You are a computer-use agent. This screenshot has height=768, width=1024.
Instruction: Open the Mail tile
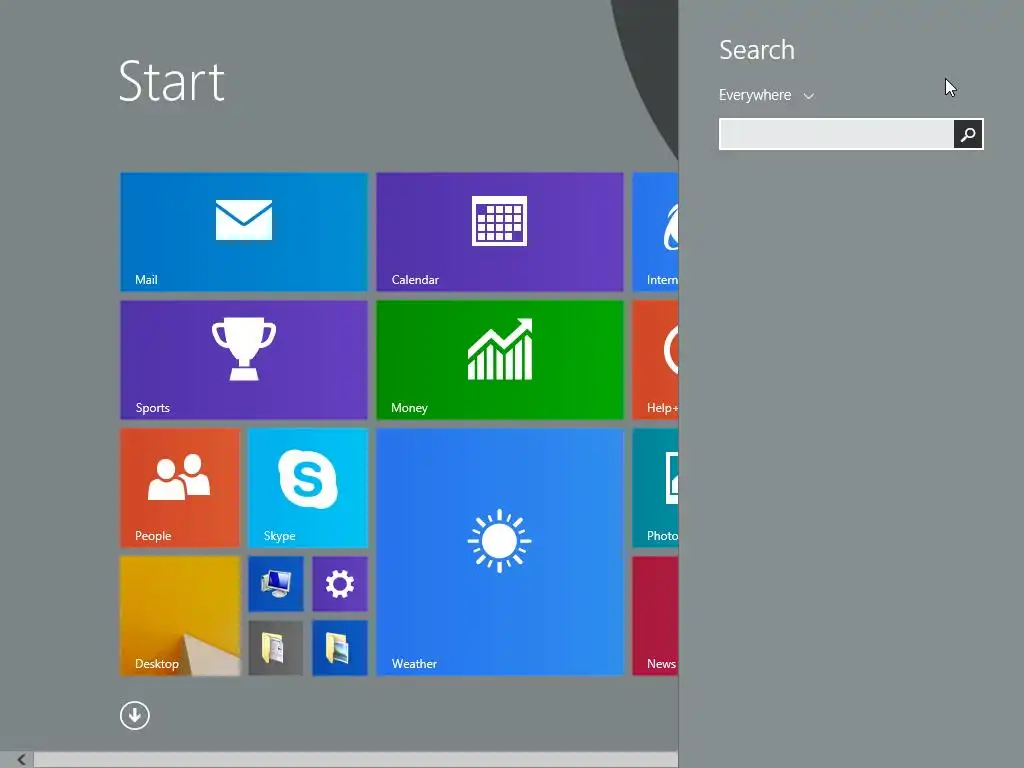[244, 232]
